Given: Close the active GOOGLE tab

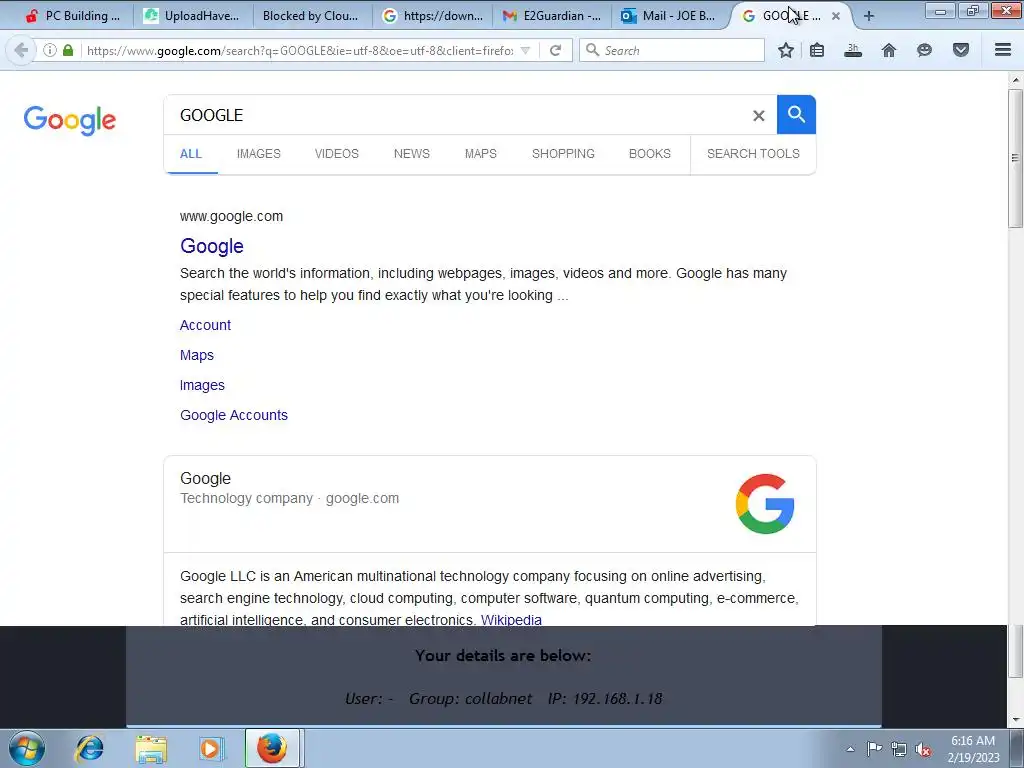Looking at the screenshot, I should tap(836, 16).
